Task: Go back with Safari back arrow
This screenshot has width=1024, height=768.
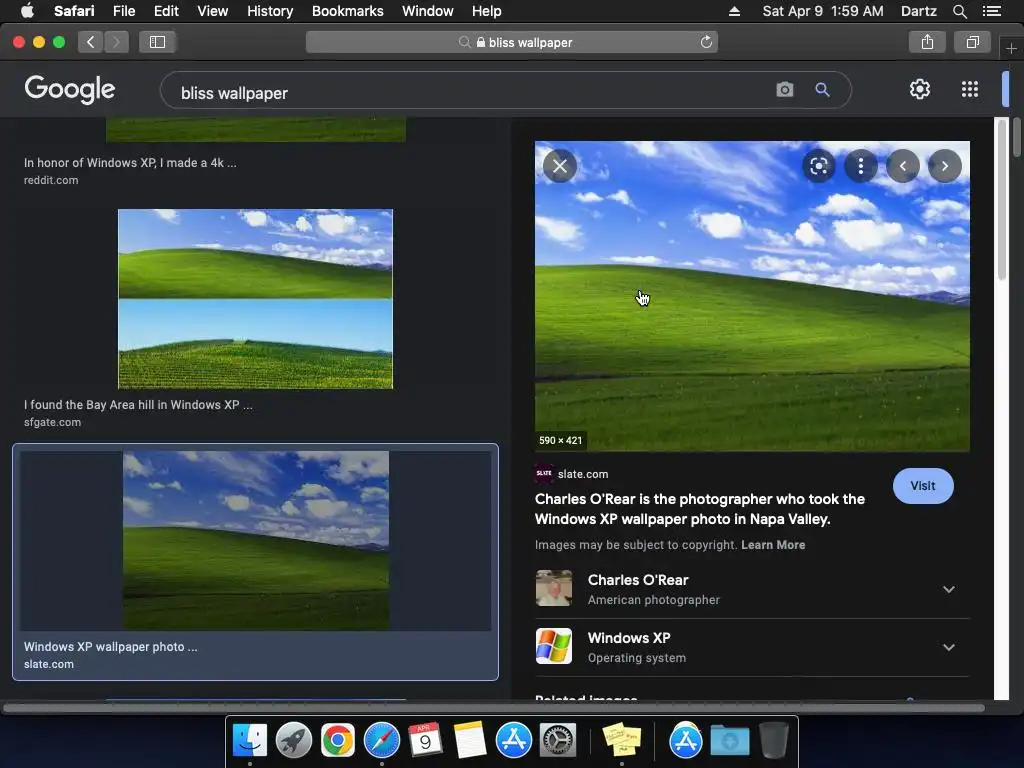Action: point(91,42)
